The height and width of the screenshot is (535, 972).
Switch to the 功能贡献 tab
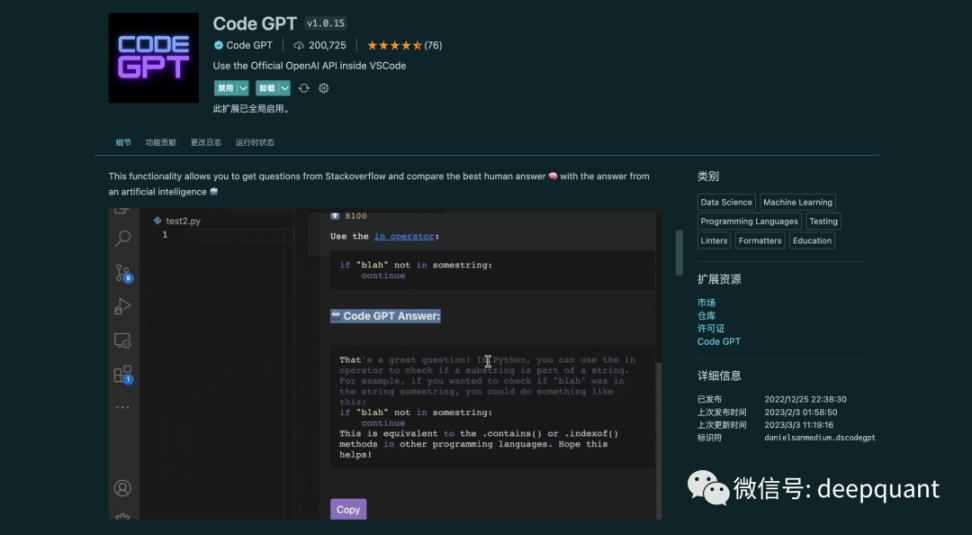(x=161, y=143)
